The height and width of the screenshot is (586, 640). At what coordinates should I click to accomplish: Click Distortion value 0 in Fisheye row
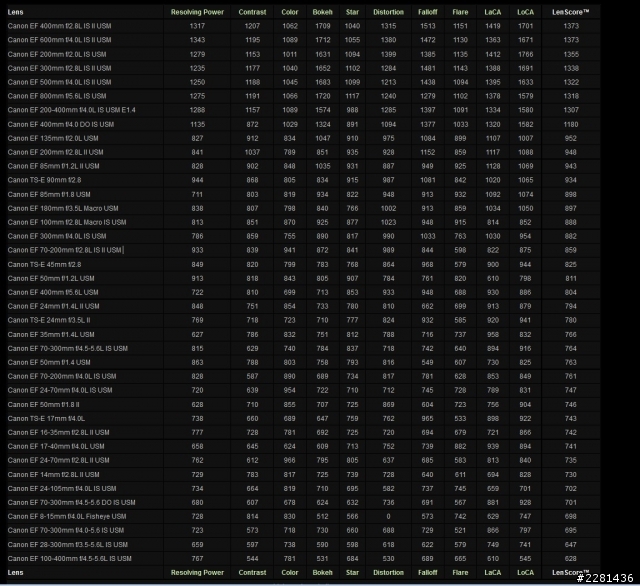pos(388,516)
